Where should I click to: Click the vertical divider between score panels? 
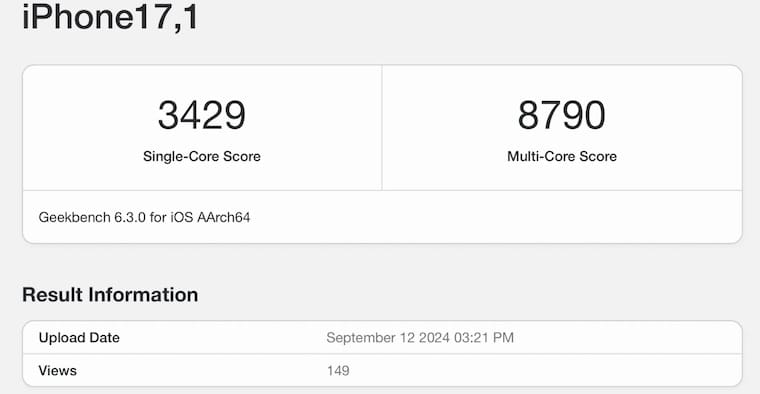[x=382, y=128]
